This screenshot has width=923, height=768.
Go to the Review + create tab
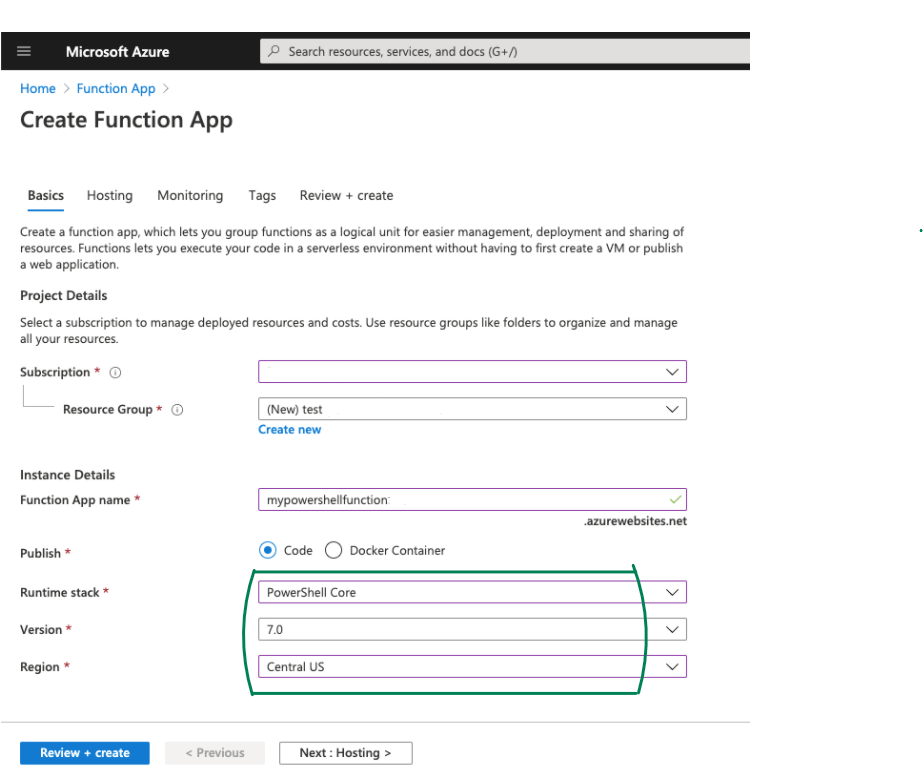346,196
